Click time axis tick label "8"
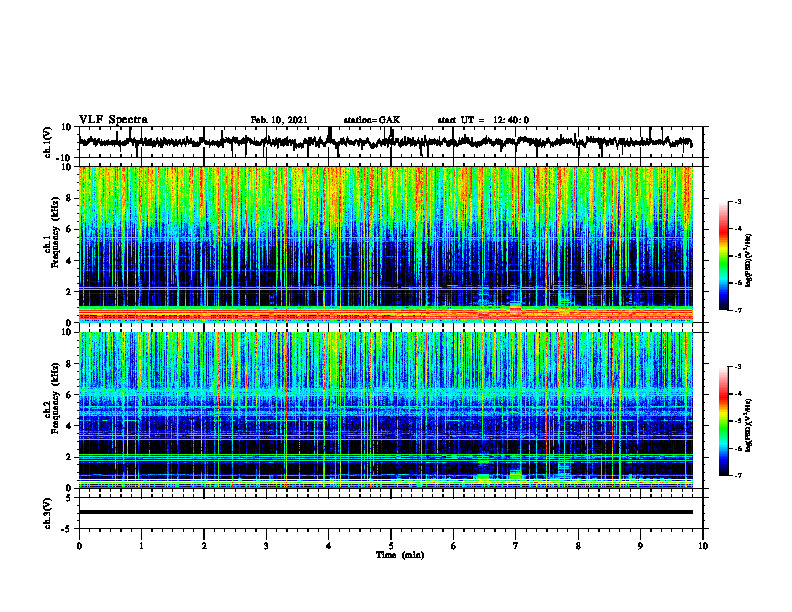The image size is (792, 612). (x=578, y=546)
